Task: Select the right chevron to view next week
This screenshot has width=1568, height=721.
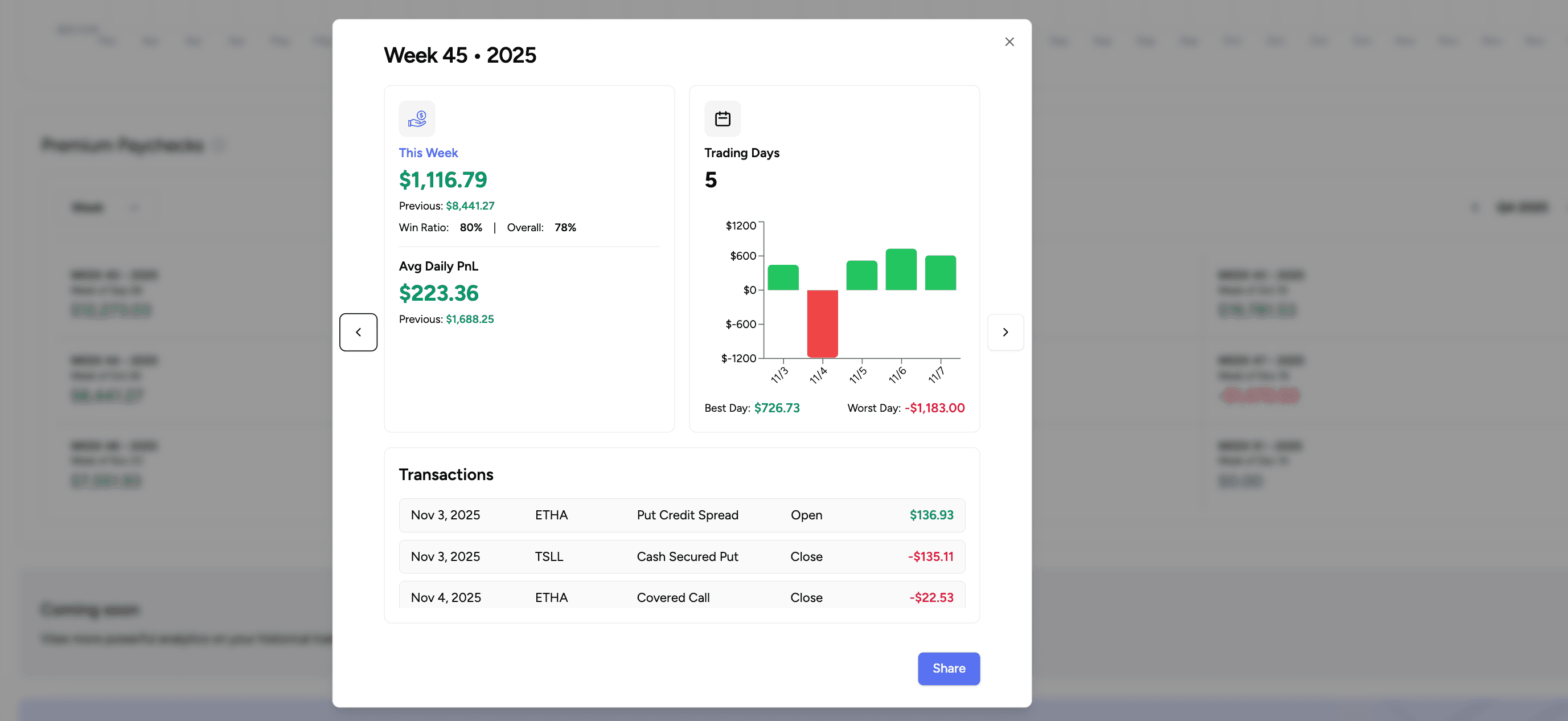Action: tap(1005, 332)
